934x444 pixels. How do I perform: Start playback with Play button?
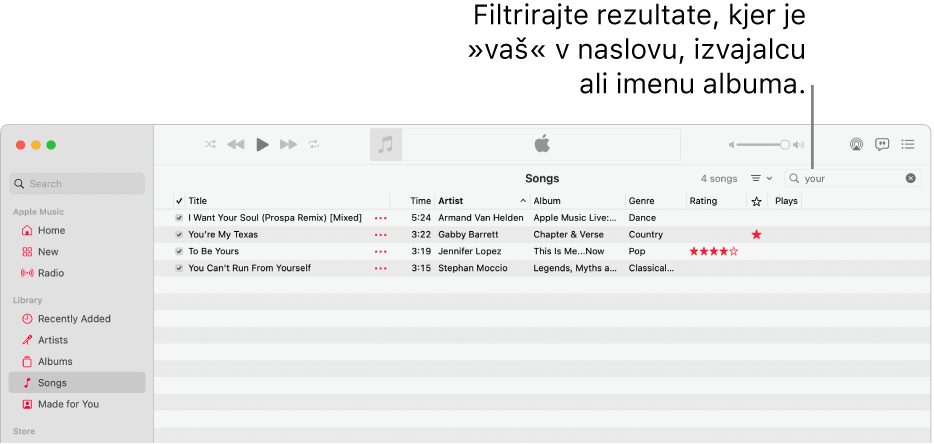(262, 144)
